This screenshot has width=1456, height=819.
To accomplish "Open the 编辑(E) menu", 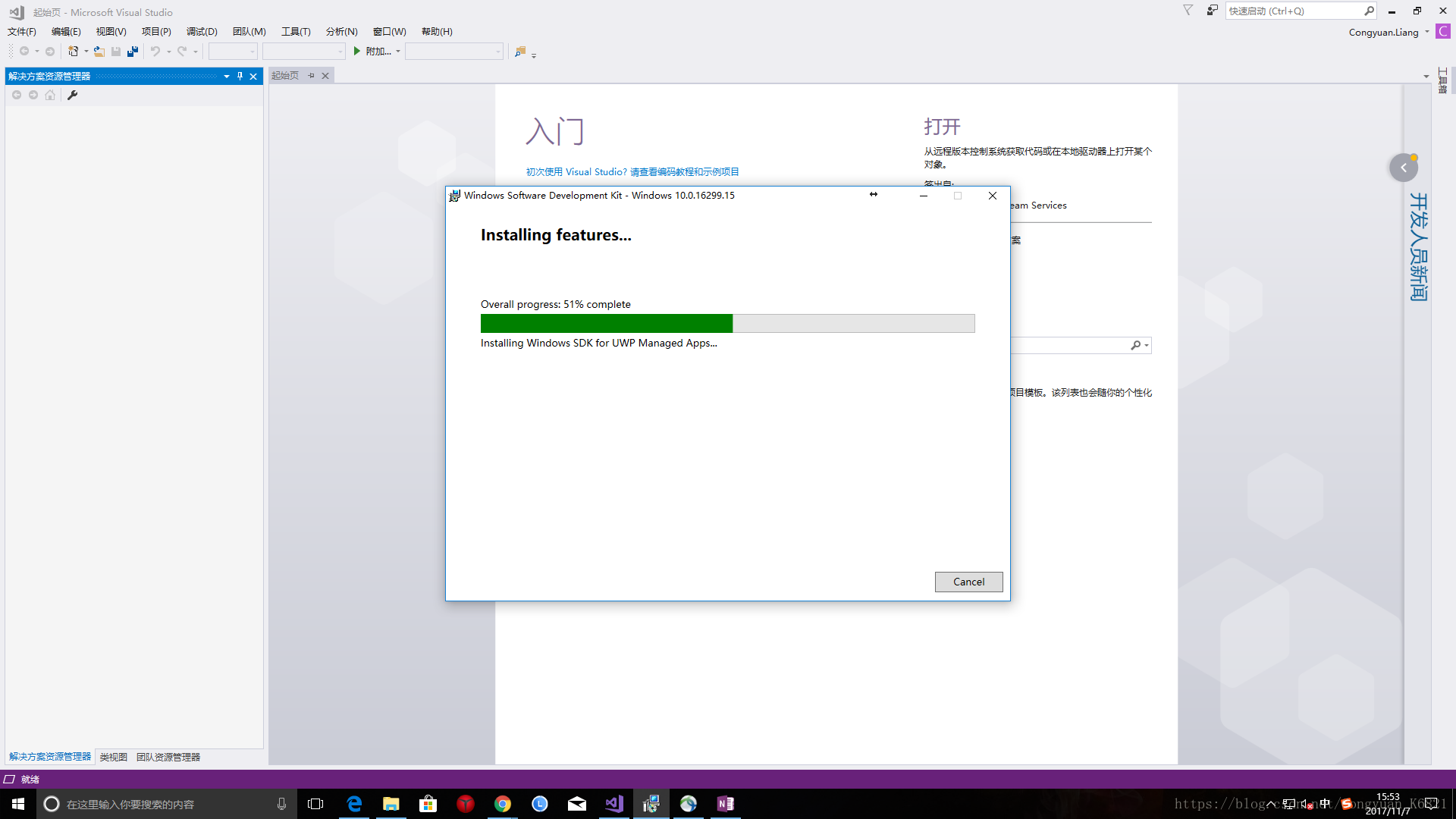I will point(66,31).
